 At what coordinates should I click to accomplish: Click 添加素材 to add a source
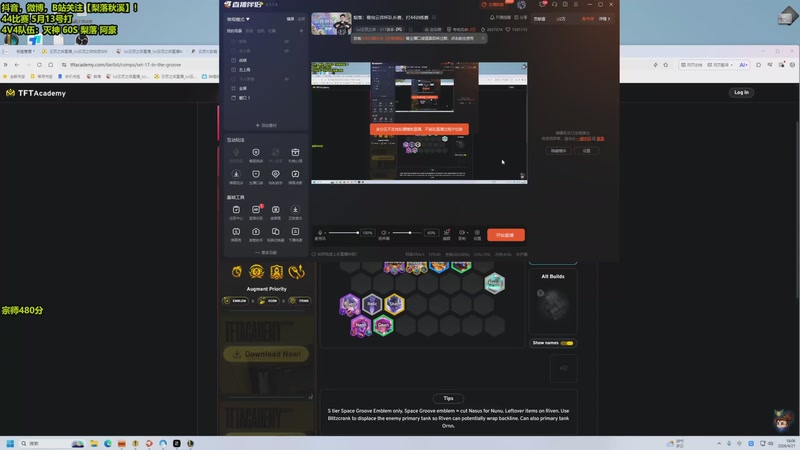click(266, 125)
